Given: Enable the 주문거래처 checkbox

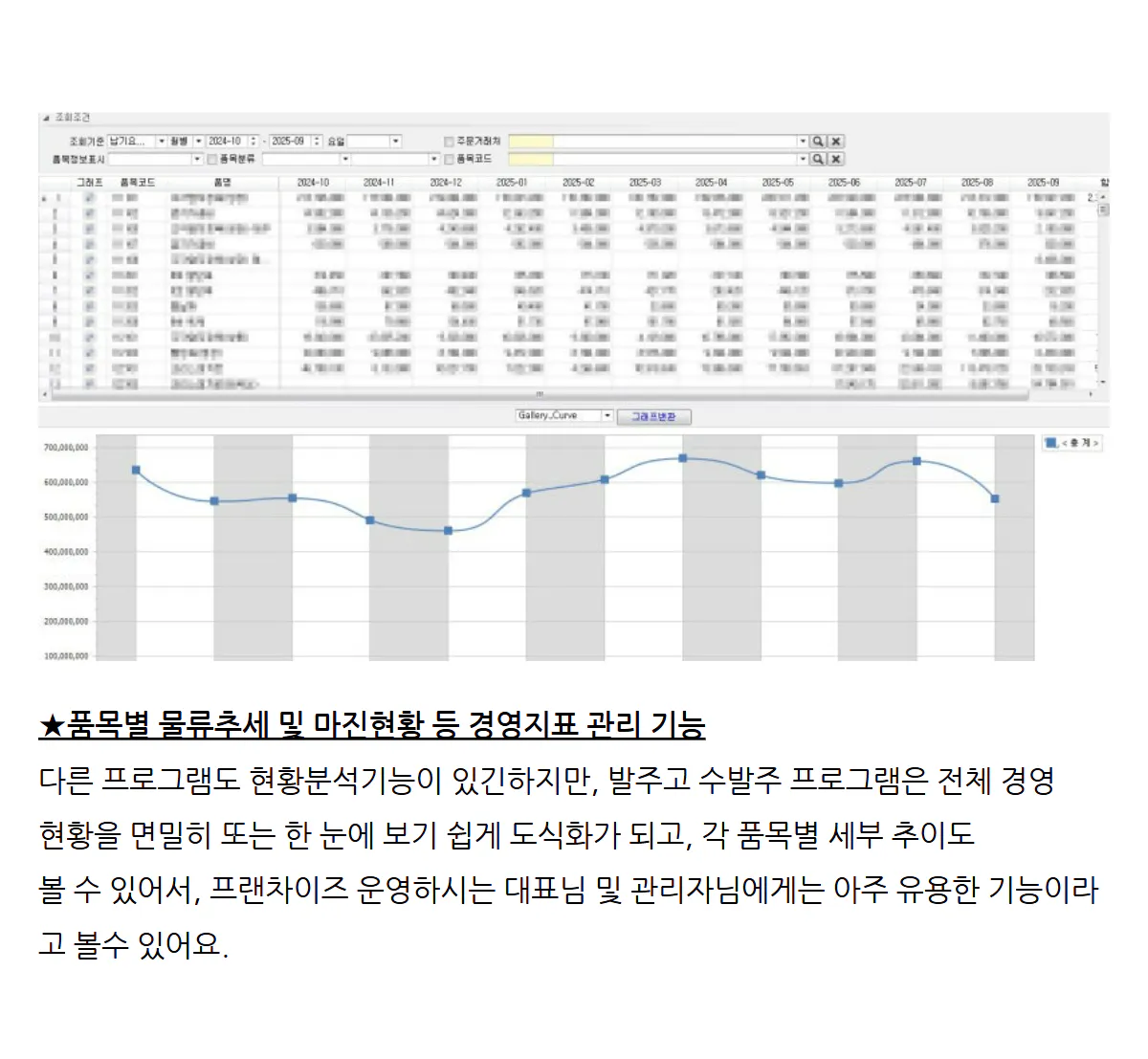Looking at the screenshot, I should click(x=448, y=140).
